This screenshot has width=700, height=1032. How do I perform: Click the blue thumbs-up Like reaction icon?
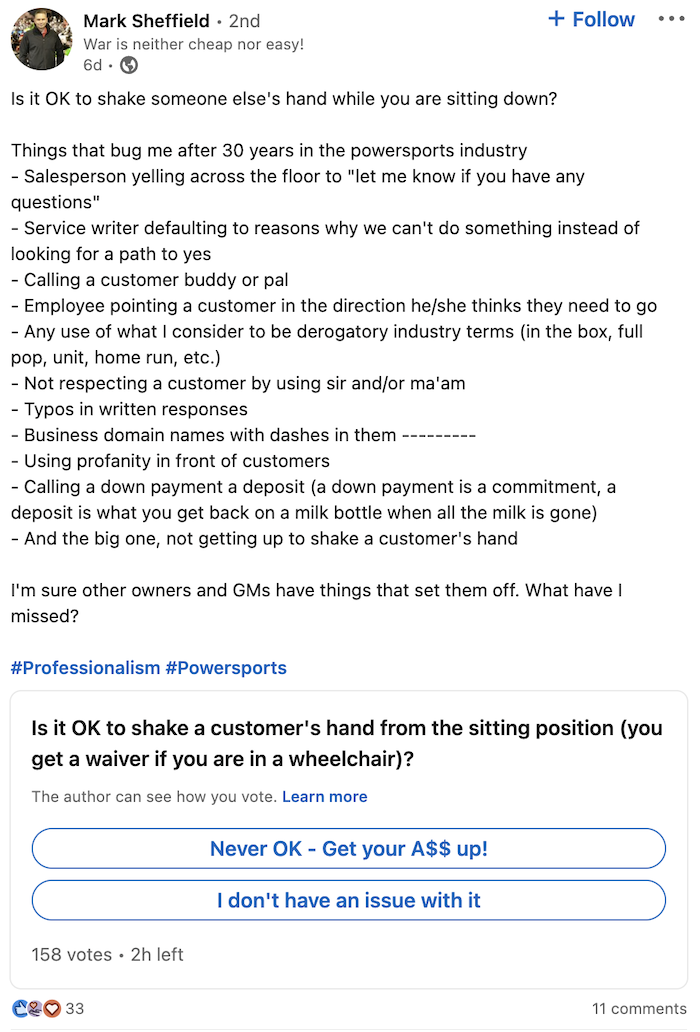pos(20,1008)
